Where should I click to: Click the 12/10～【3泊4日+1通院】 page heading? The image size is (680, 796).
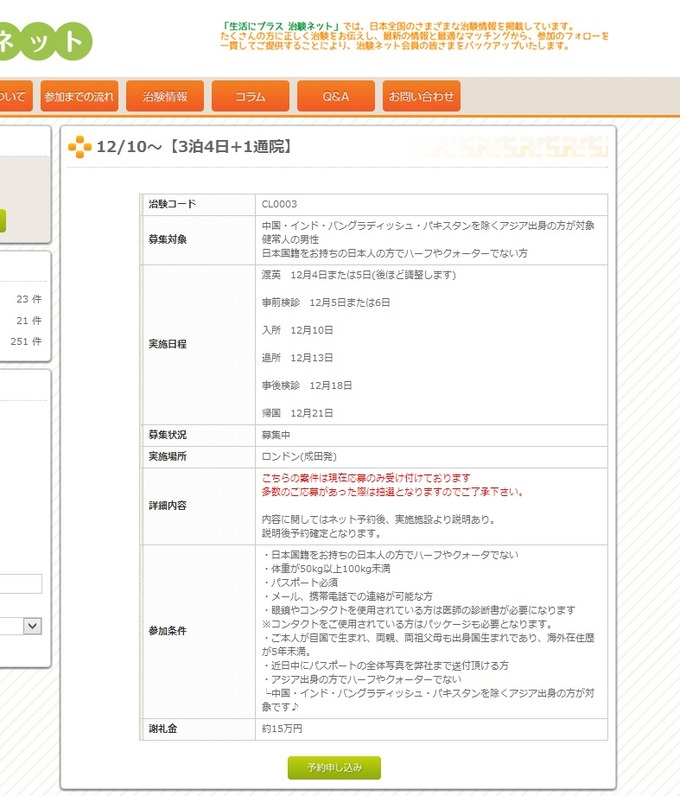pyautogui.click(x=195, y=147)
